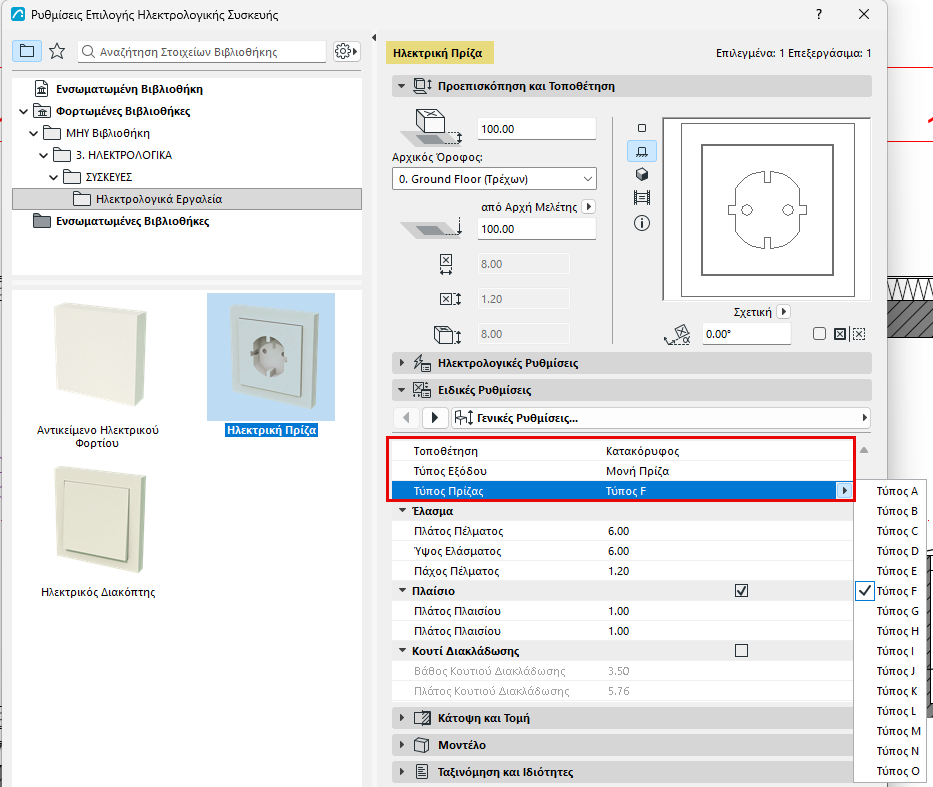Viewport: 933px width, 787px height.
Task: Expand the Κάτοψη και Τομή panel
Action: [x=402, y=718]
